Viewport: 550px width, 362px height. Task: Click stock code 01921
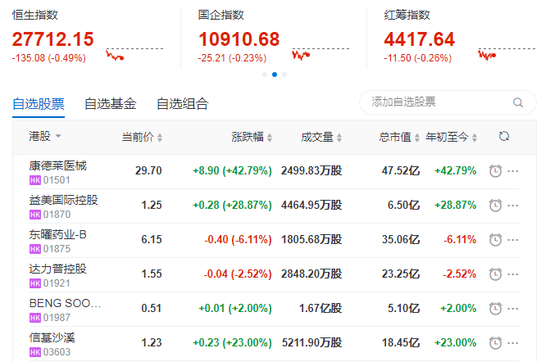click(x=56, y=283)
